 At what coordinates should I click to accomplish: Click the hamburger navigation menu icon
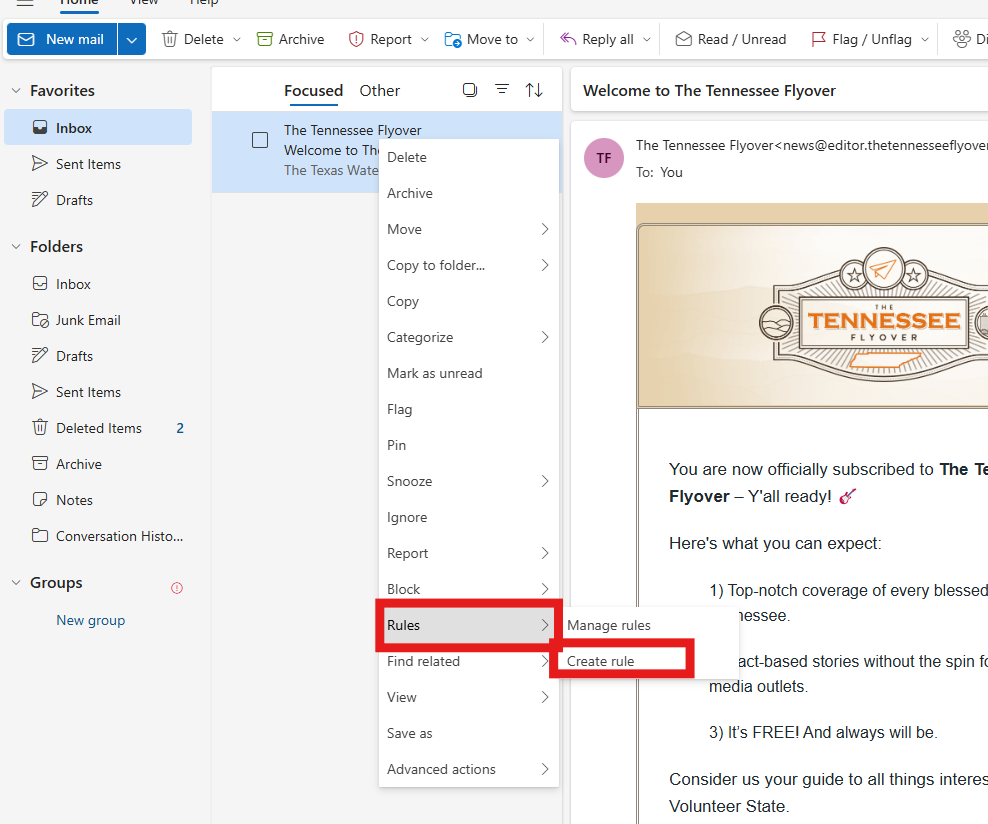coord(25,3)
